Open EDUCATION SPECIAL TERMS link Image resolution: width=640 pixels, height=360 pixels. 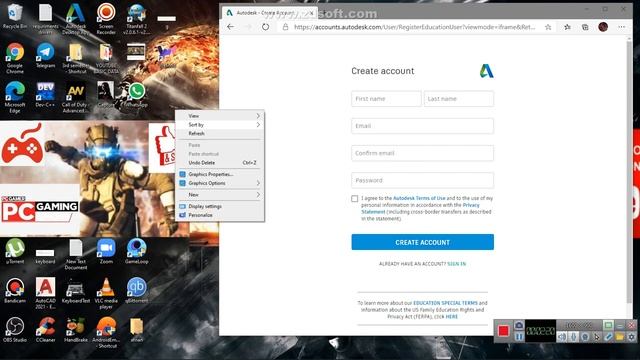pyautogui.click(x=445, y=303)
